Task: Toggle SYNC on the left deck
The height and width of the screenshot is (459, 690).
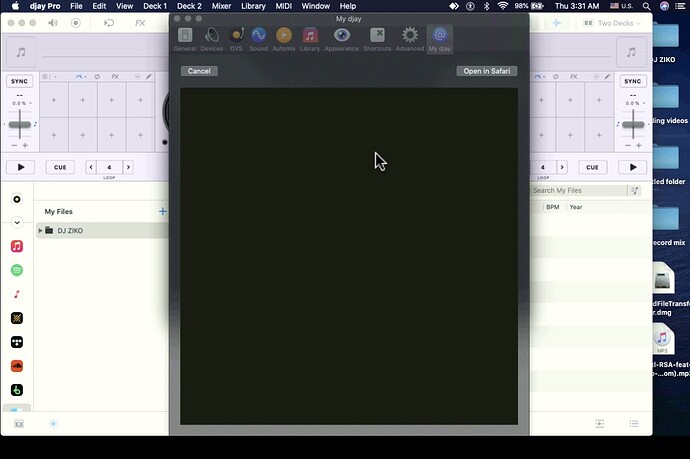Action: pyautogui.click(x=19, y=81)
